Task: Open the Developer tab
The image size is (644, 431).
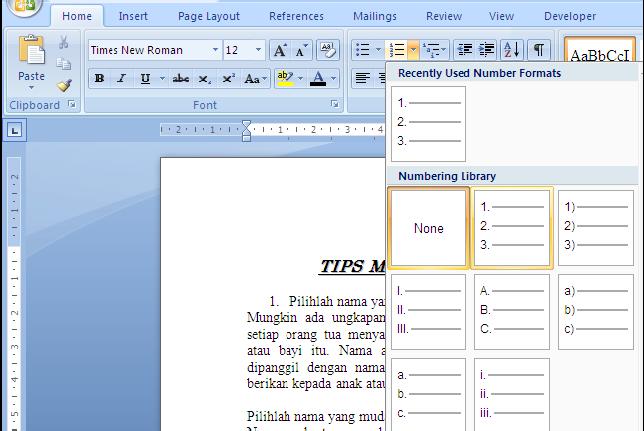Action: click(x=570, y=16)
